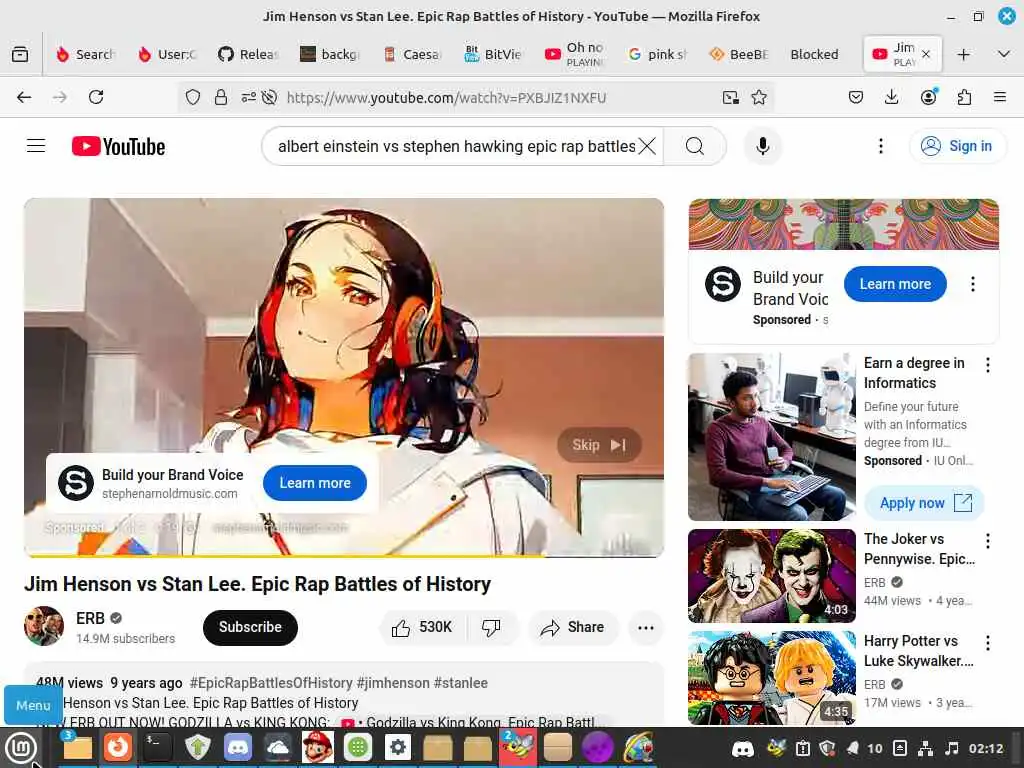Go to the YouTube home logo

pos(118,146)
